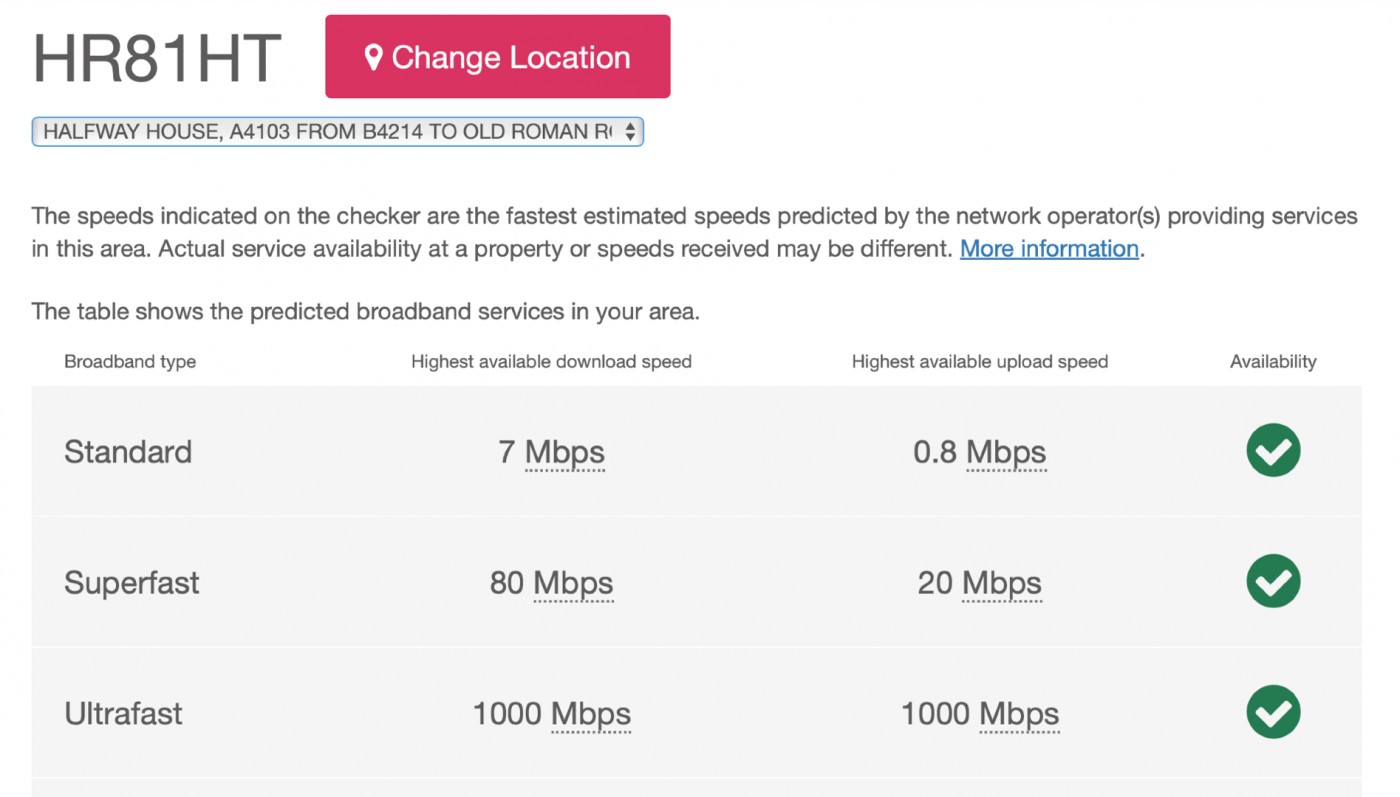
Task: Click the Superfast availability green checkmark
Action: click(x=1273, y=581)
